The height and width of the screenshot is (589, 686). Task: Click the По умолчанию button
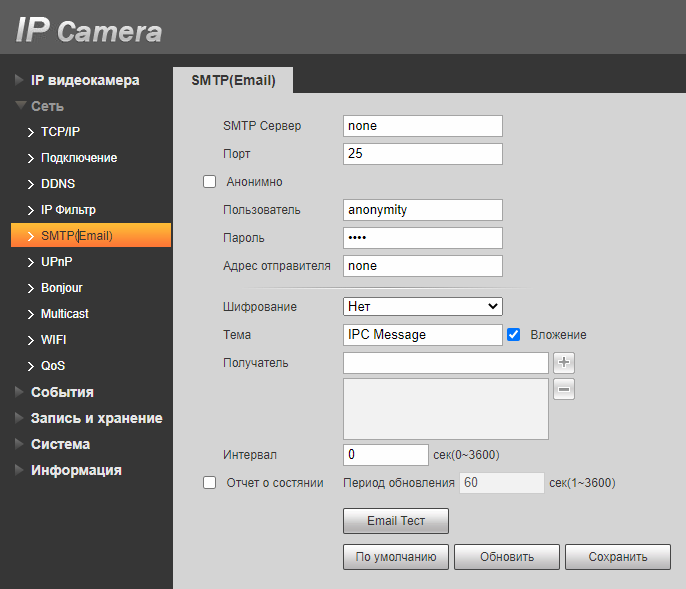396,557
